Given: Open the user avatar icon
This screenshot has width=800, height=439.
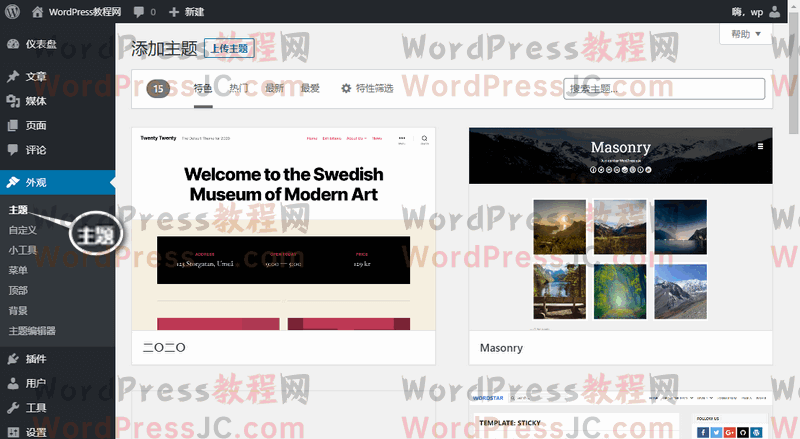Looking at the screenshot, I should [774, 12].
